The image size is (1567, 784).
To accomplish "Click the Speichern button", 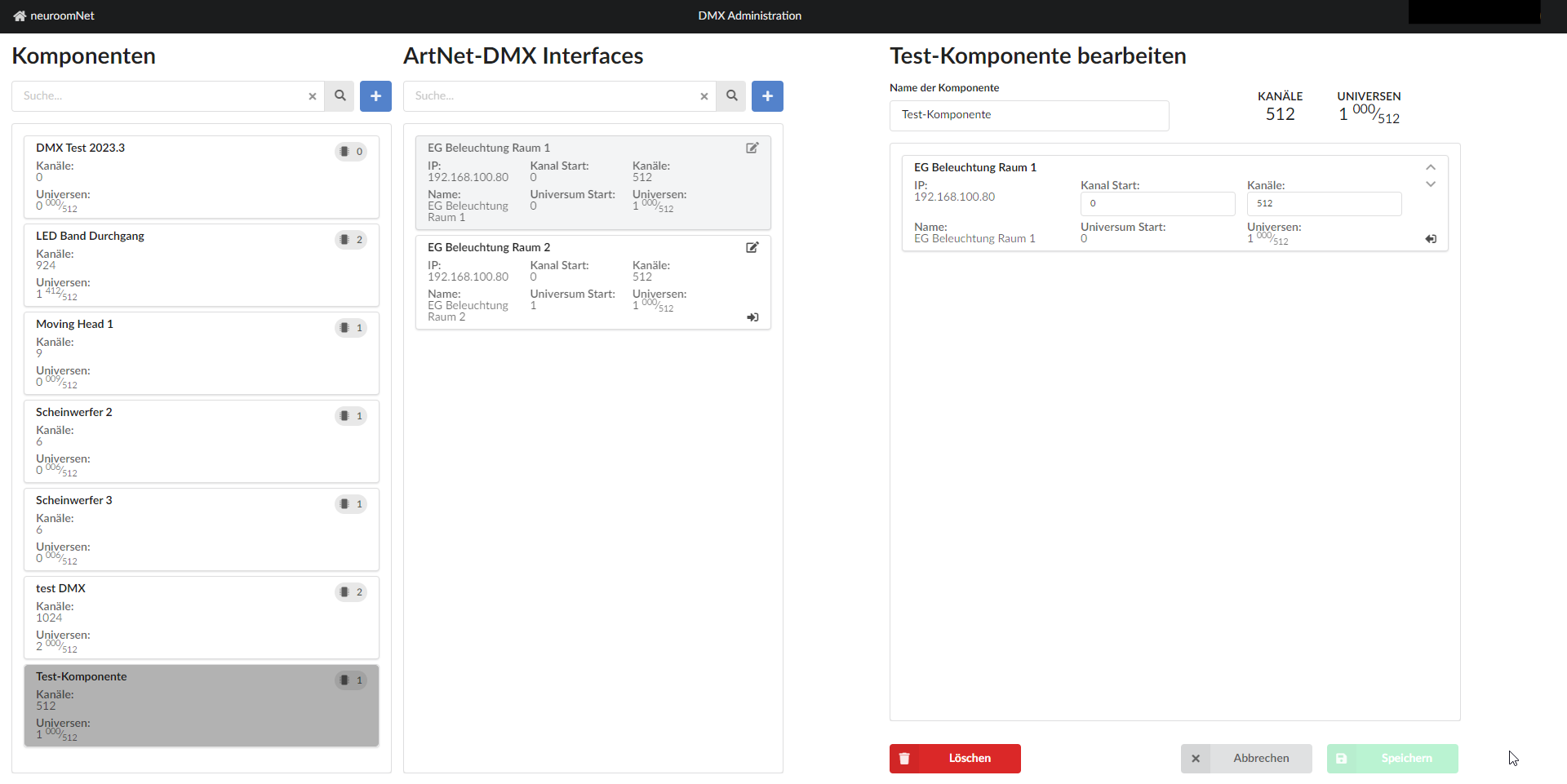I will (1392, 759).
